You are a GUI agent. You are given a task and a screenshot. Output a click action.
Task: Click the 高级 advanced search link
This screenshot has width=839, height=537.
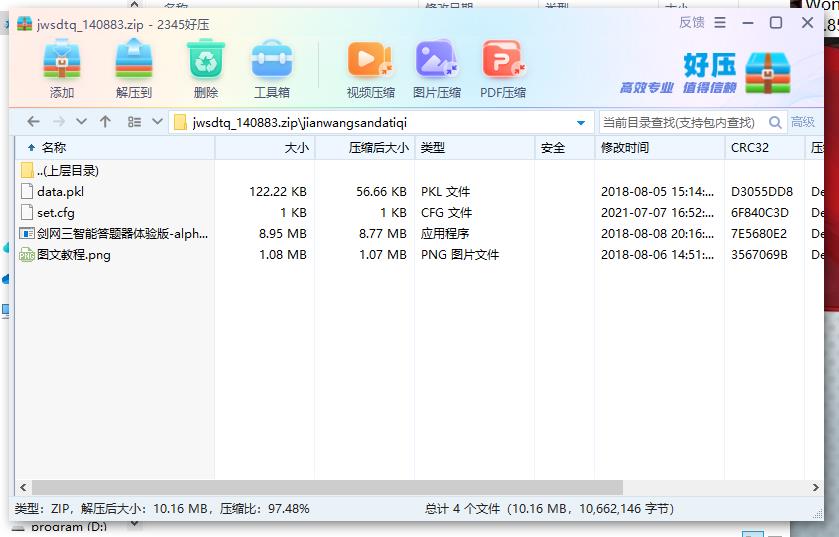pyautogui.click(x=803, y=122)
